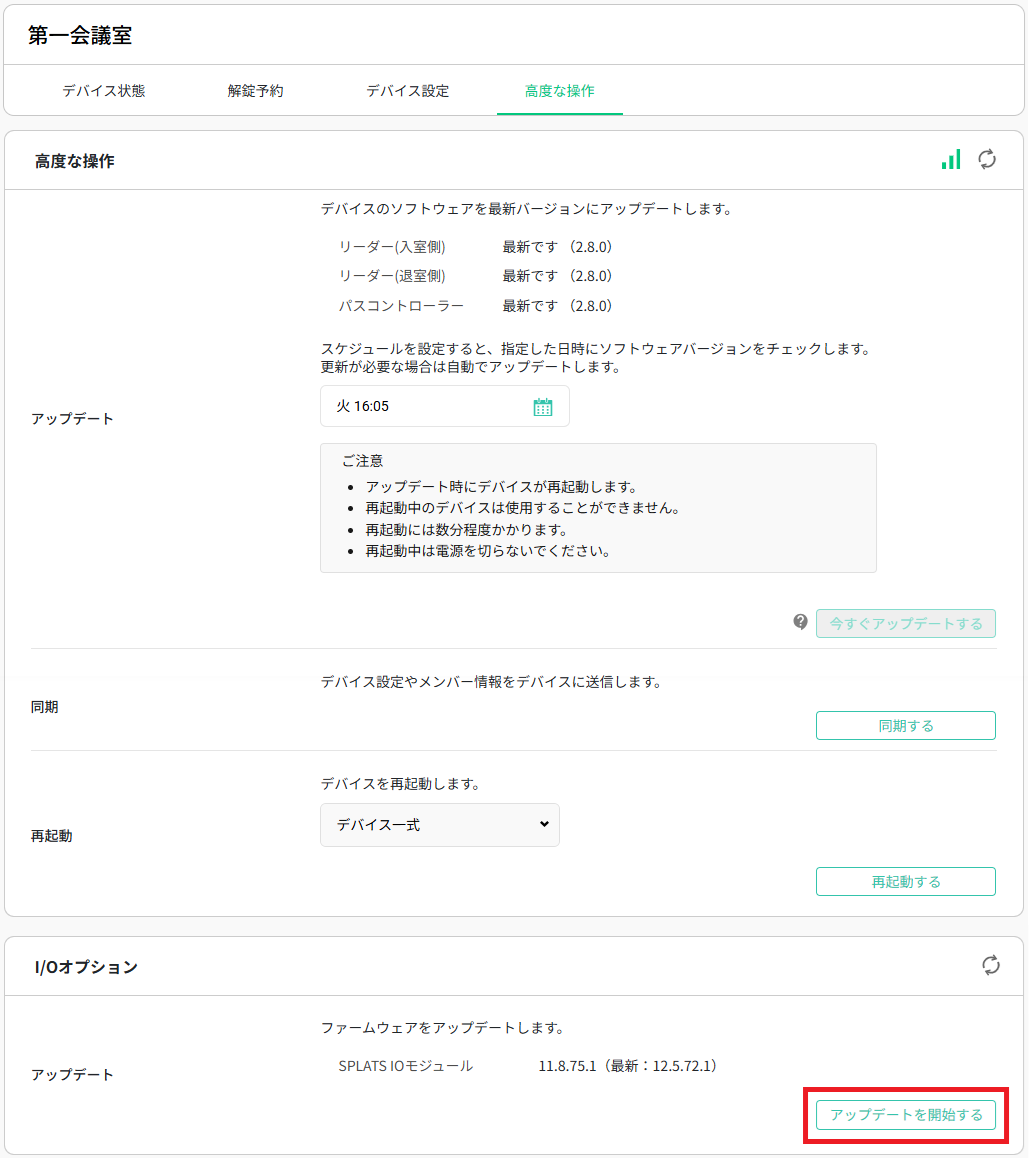Click version text 11.8.75.1（最新：12.5.72.1）
Viewport: 1030px width, 1158px height.
(x=628, y=1066)
